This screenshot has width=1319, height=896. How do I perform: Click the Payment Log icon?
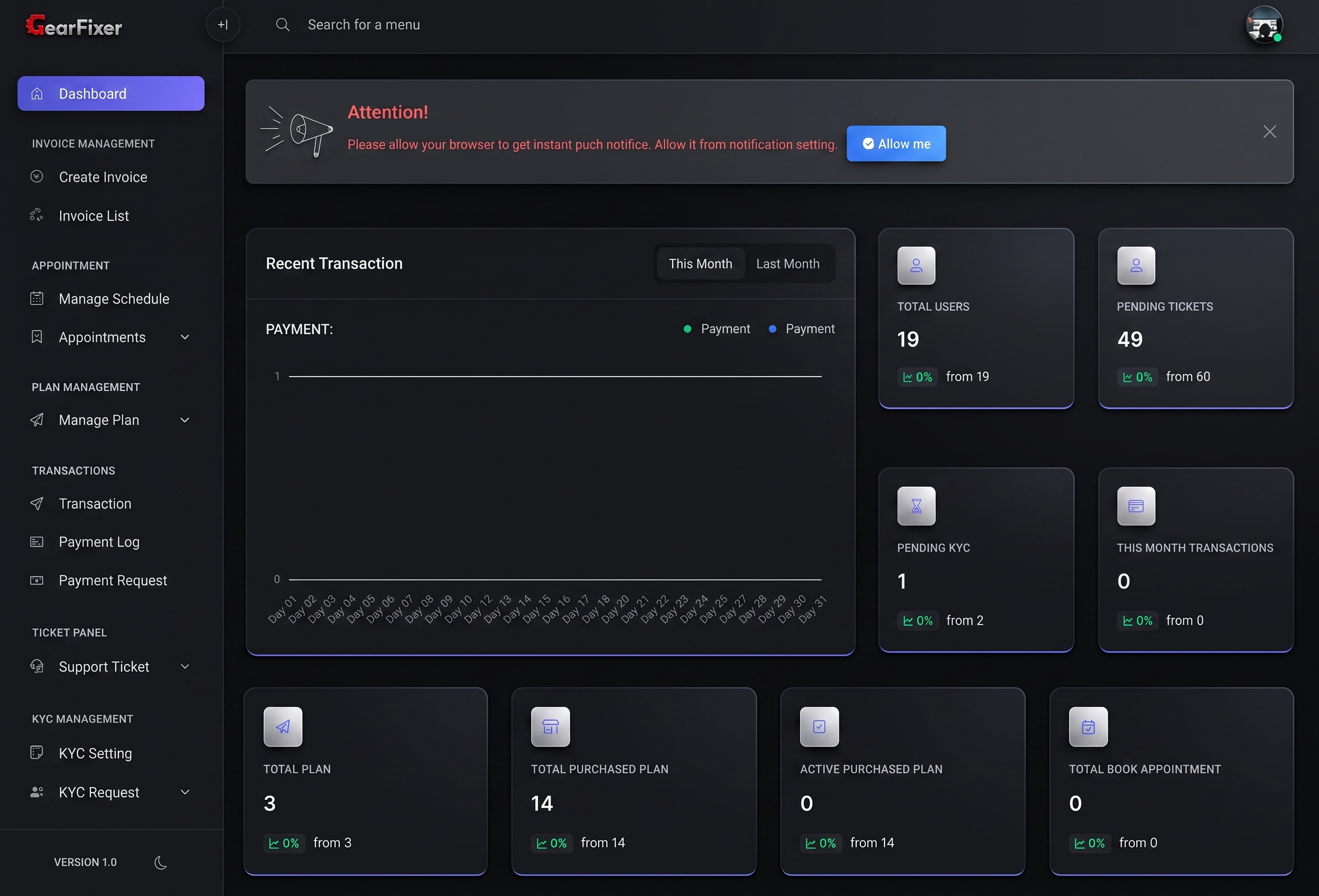[37, 542]
